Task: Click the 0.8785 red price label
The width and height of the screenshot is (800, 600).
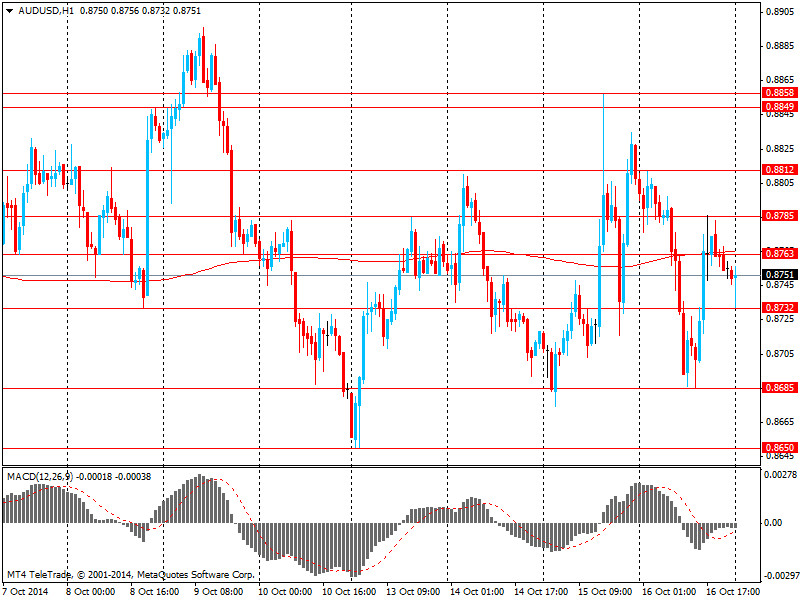Action: (779, 215)
